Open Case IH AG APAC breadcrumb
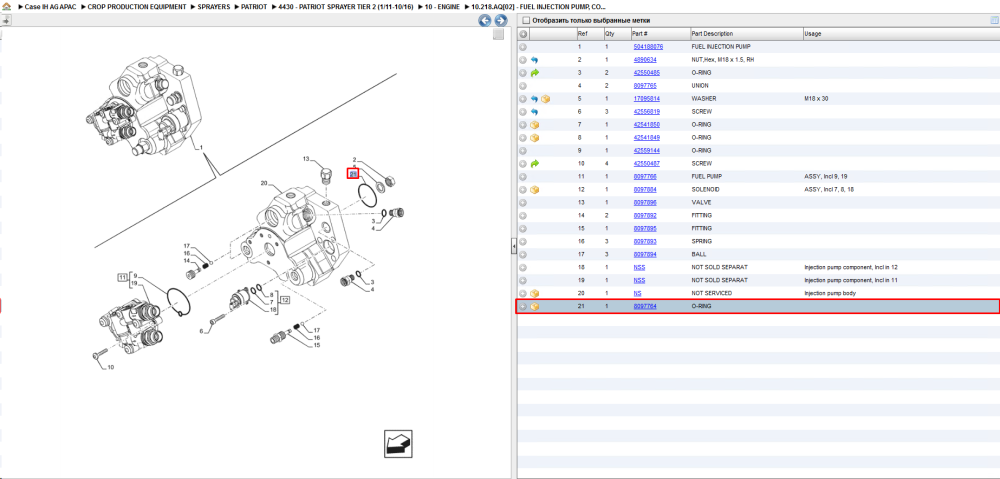The image size is (1000, 479). (50, 6)
